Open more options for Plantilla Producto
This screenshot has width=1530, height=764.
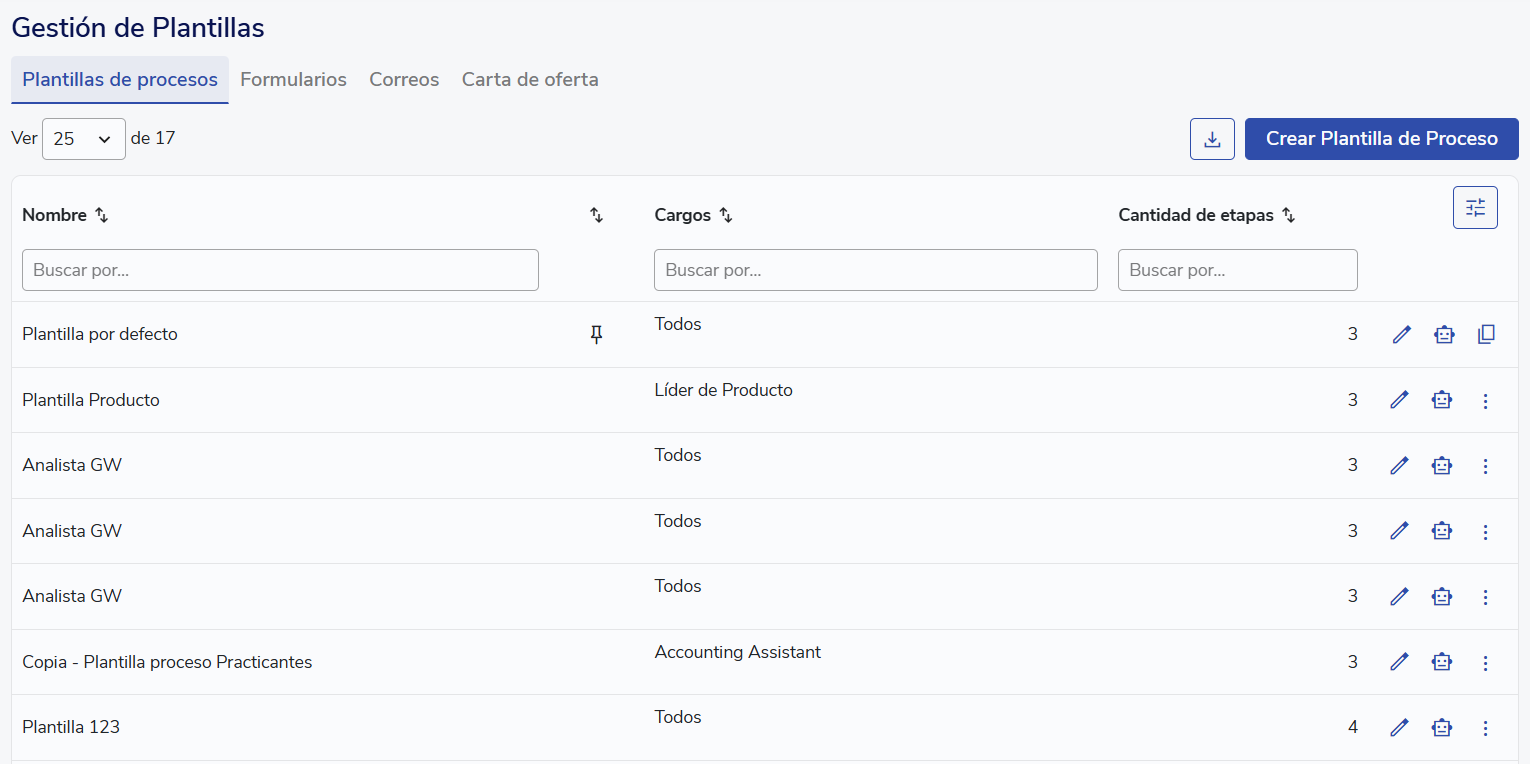tap(1485, 401)
